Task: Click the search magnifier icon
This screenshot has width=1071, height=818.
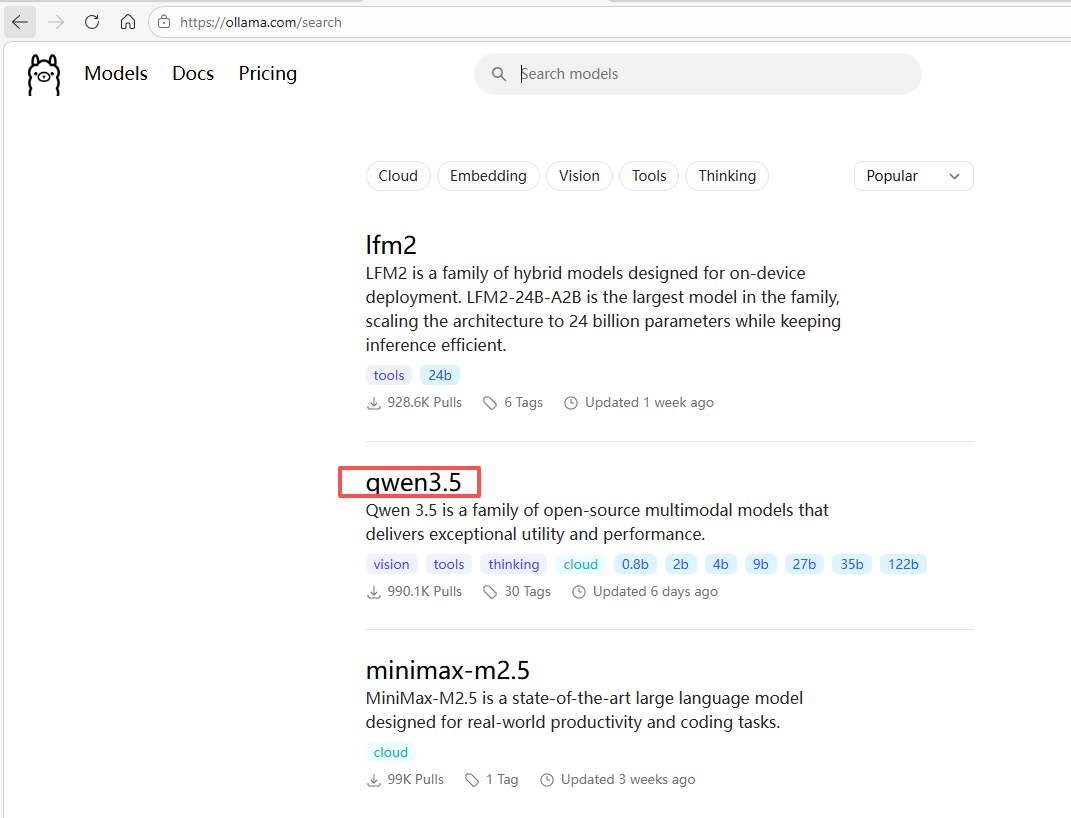Action: (499, 74)
